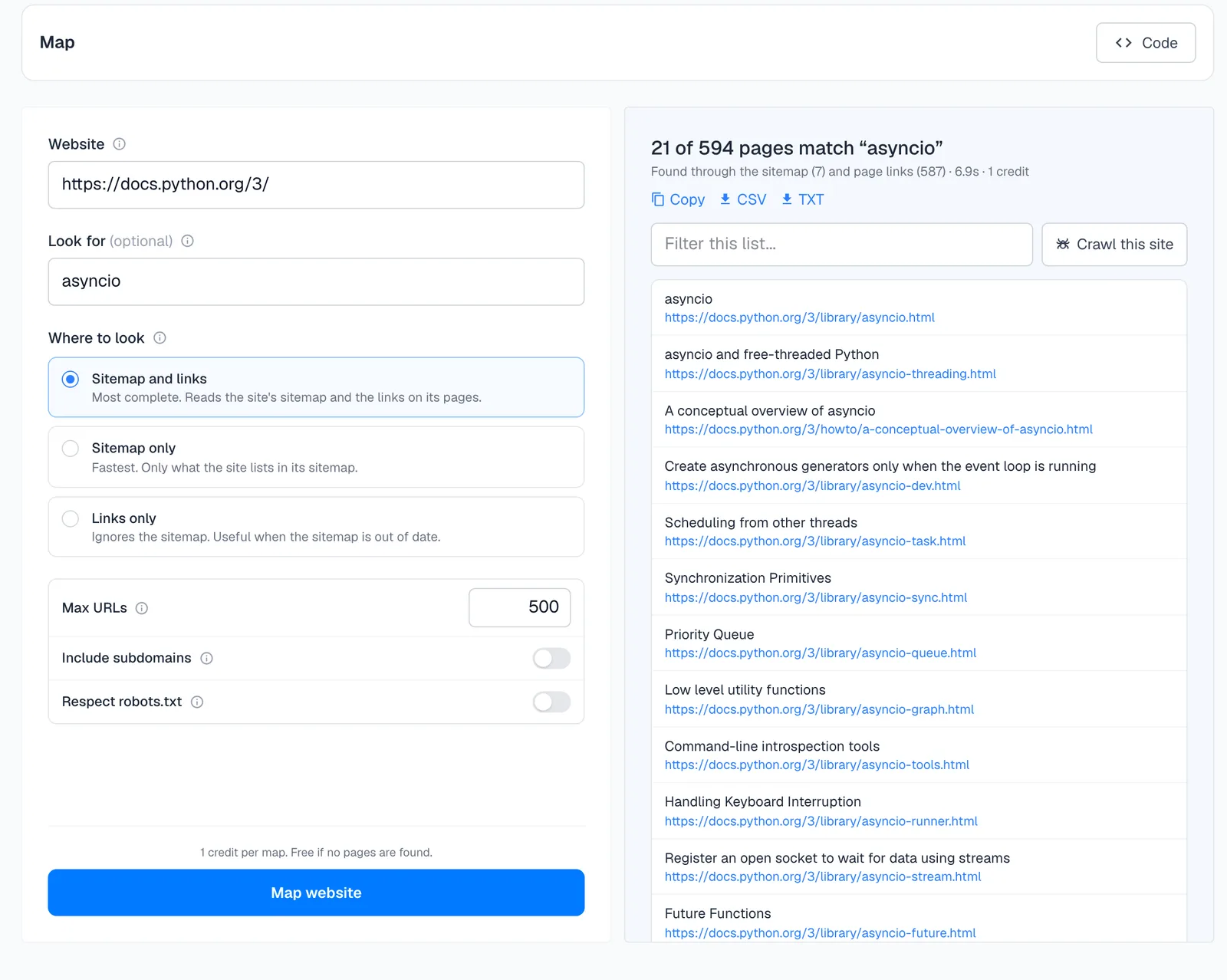This screenshot has height=980, width=1227.
Task: Open the asyncio.html link
Action: pos(799,317)
